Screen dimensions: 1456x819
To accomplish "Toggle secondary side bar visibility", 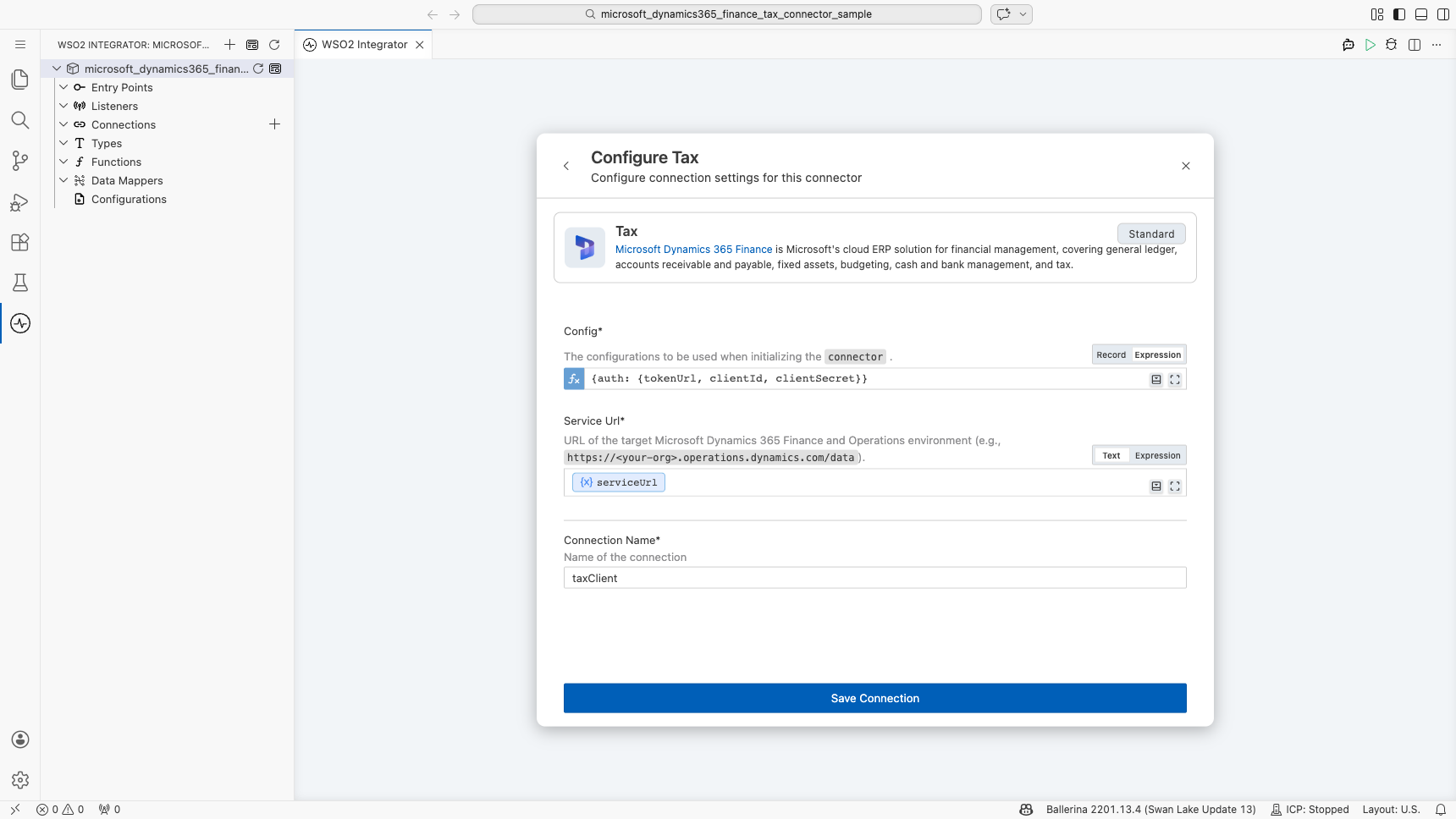I will click(1443, 14).
